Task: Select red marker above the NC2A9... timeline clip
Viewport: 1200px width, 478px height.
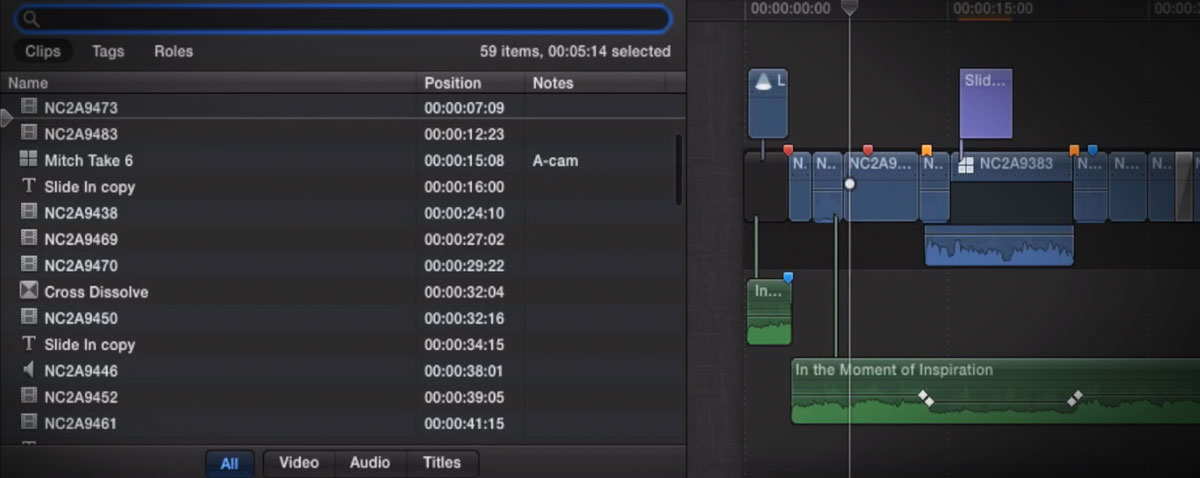Action: coord(867,150)
